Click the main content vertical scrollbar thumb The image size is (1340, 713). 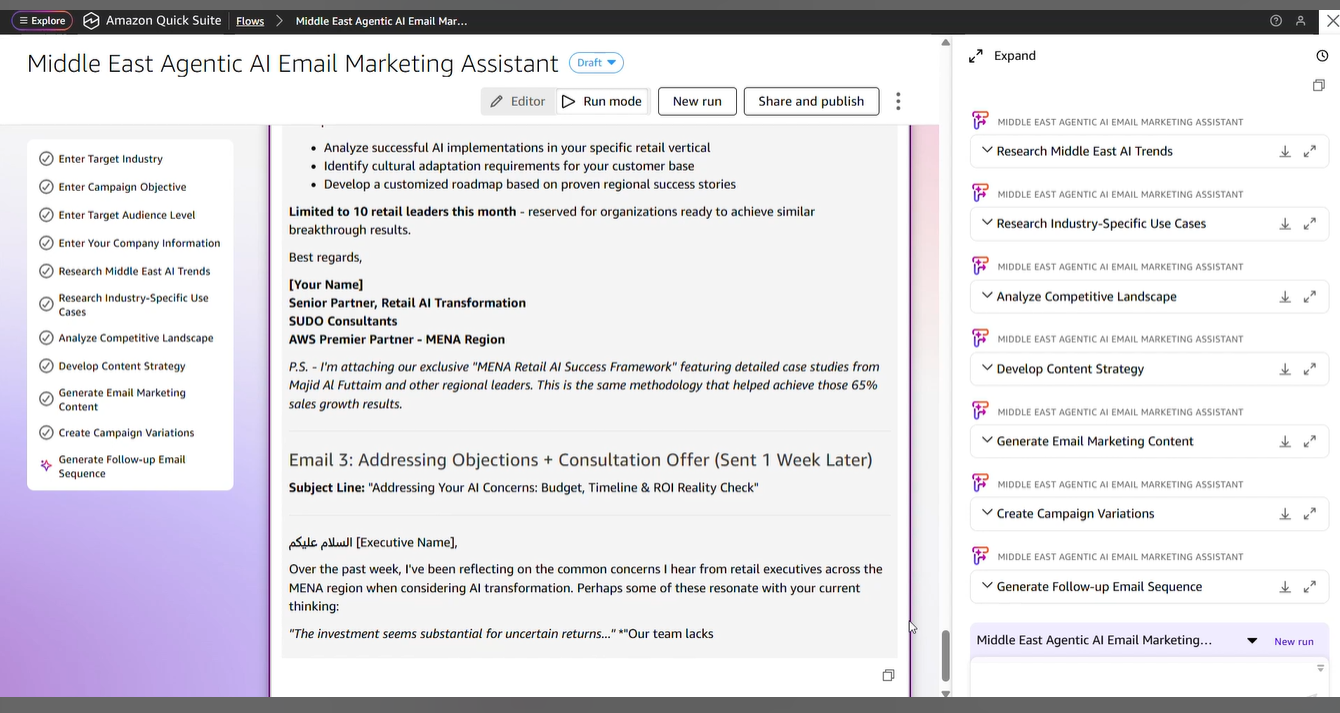(x=945, y=656)
